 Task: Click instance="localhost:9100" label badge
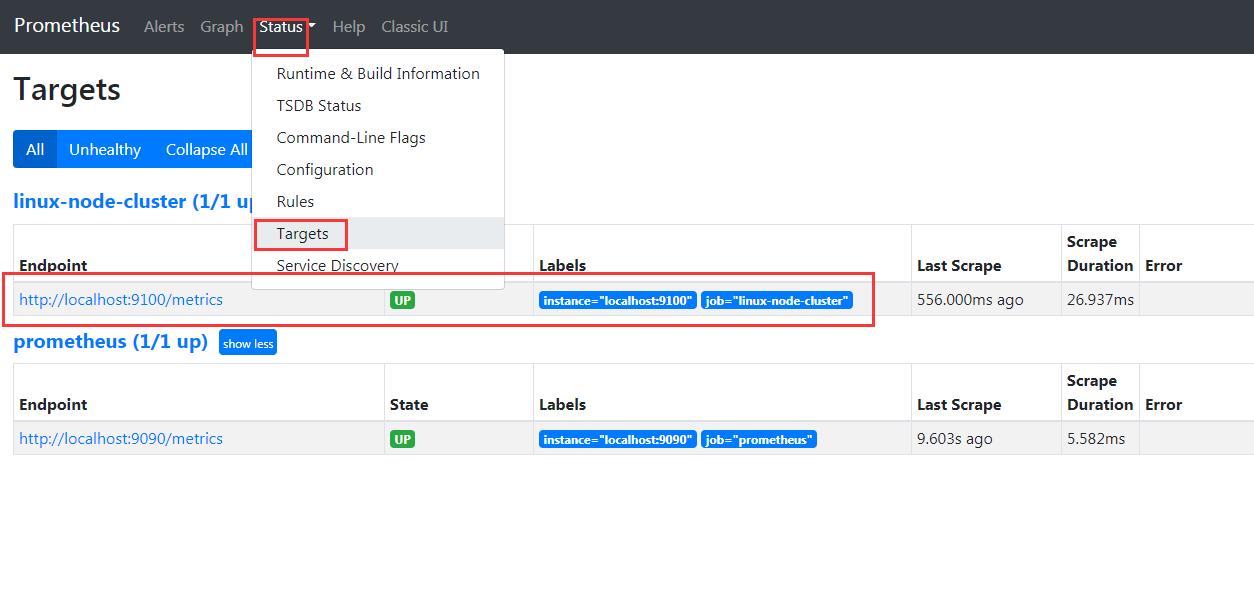pyautogui.click(x=618, y=300)
